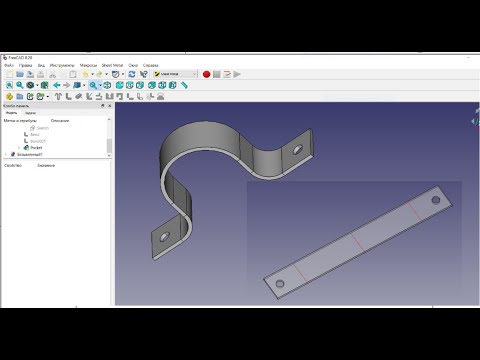Undo the last action

click(85, 74)
